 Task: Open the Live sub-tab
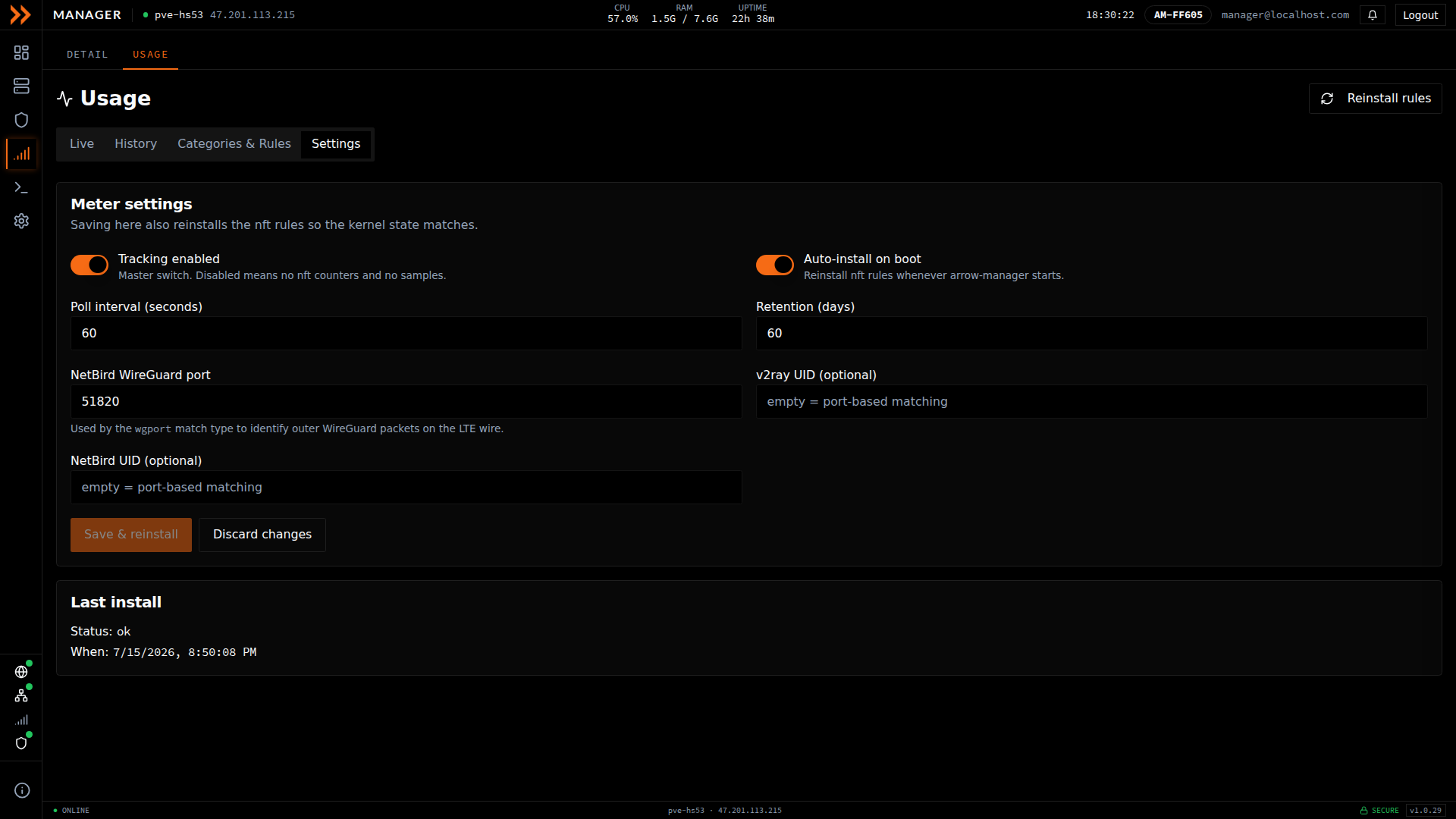[82, 144]
